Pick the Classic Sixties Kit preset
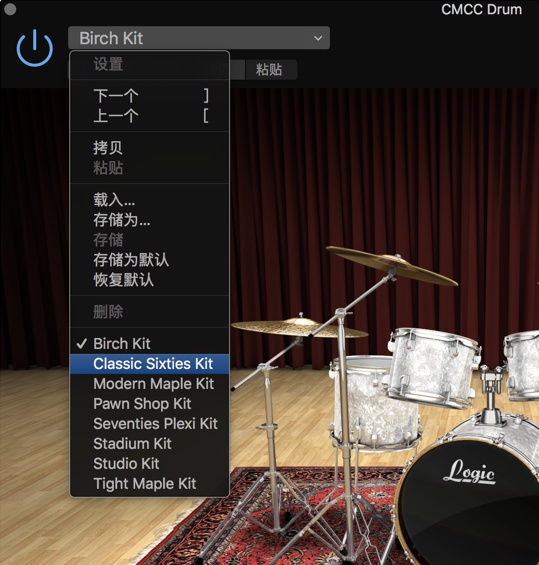 click(150, 364)
